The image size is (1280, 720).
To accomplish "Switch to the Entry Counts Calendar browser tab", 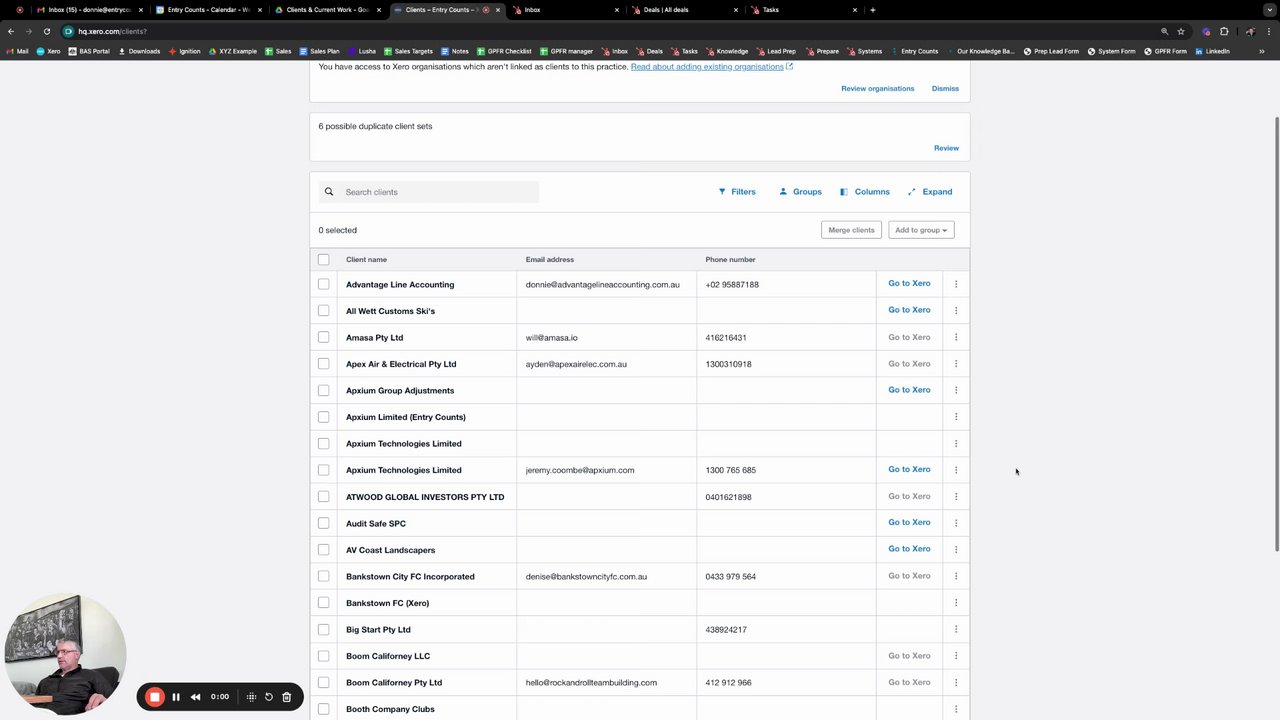I will point(208,10).
